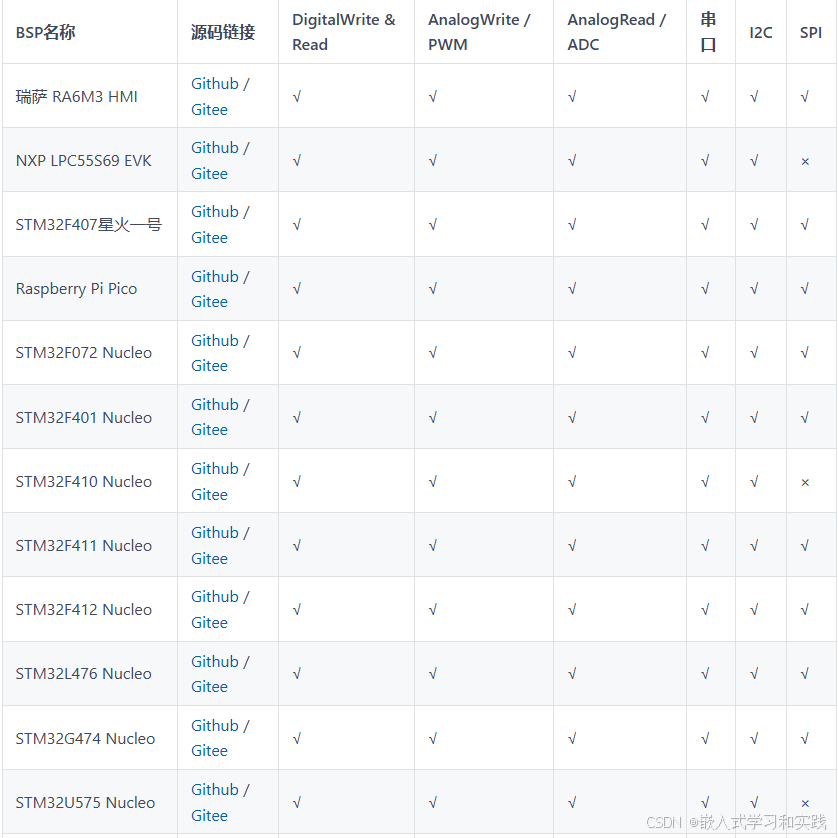Screen dimensions: 838x838
Task: Click SPI × mark for STM32F410 Nucleo
Action: point(805,483)
